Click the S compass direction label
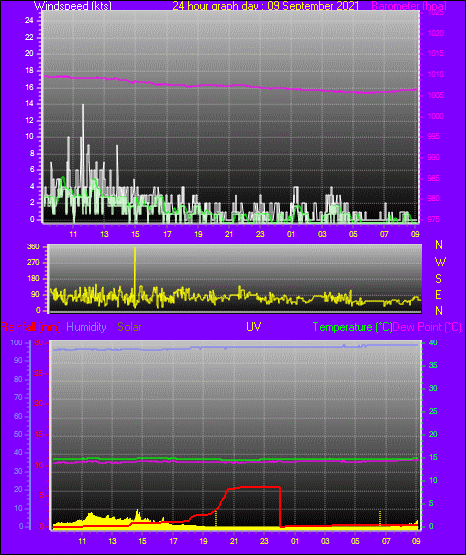 pos(439,279)
